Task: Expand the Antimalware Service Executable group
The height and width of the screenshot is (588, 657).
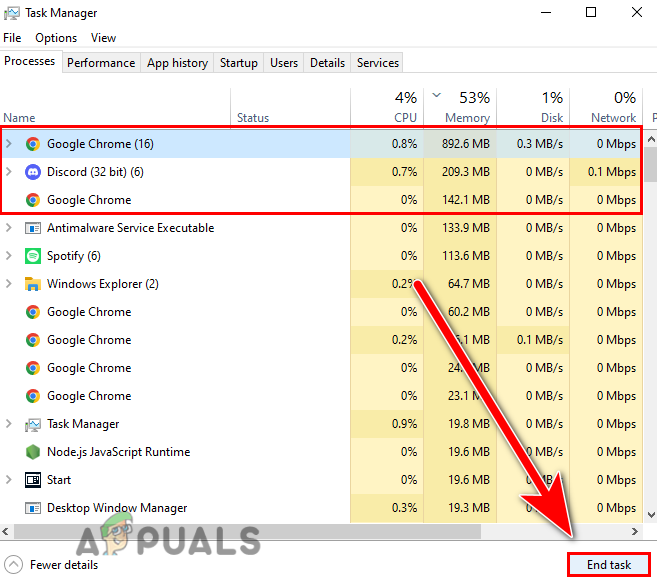Action: 9,228
